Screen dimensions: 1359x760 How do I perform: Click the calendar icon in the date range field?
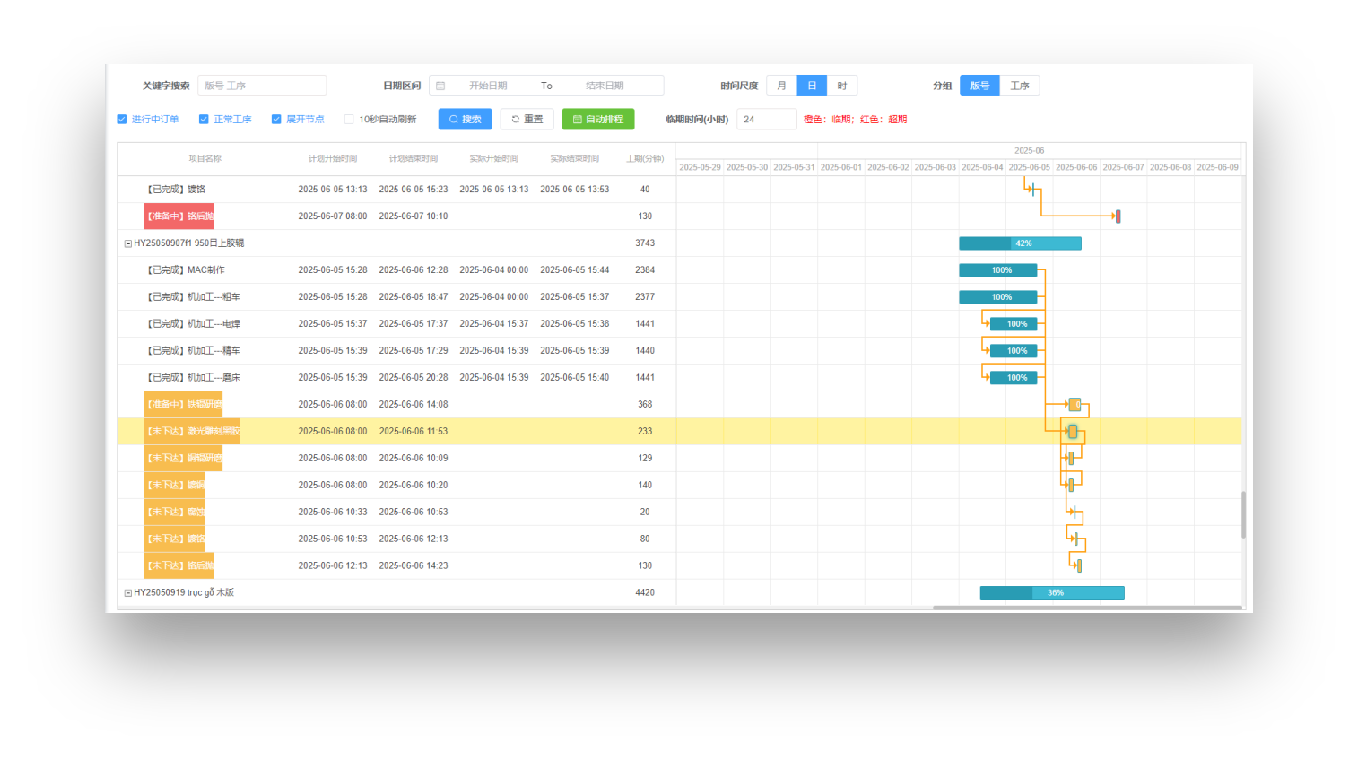point(441,86)
